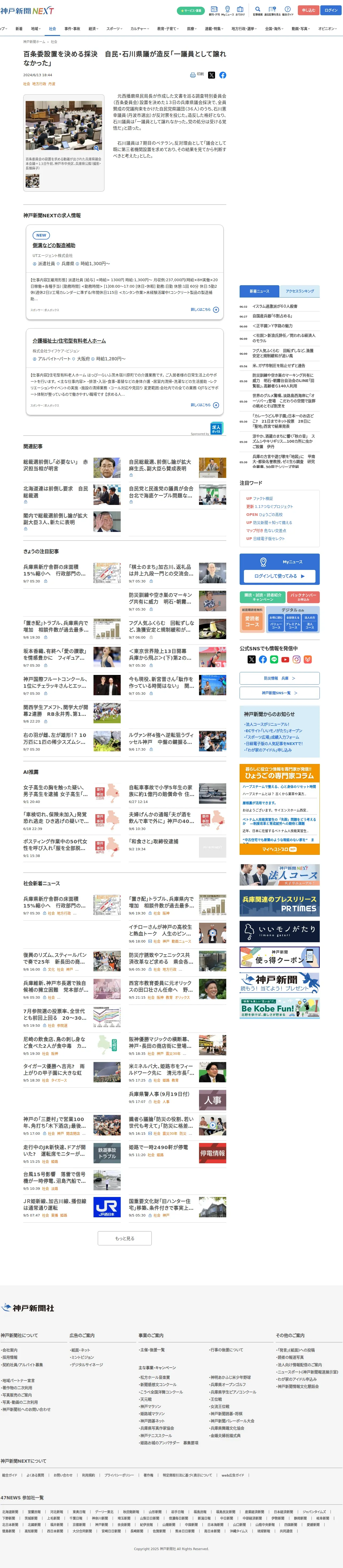Share article on Facebook
Image resolution: width=343 pixels, height=1568 pixels.
pyautogui.click(x=223, y=75)
